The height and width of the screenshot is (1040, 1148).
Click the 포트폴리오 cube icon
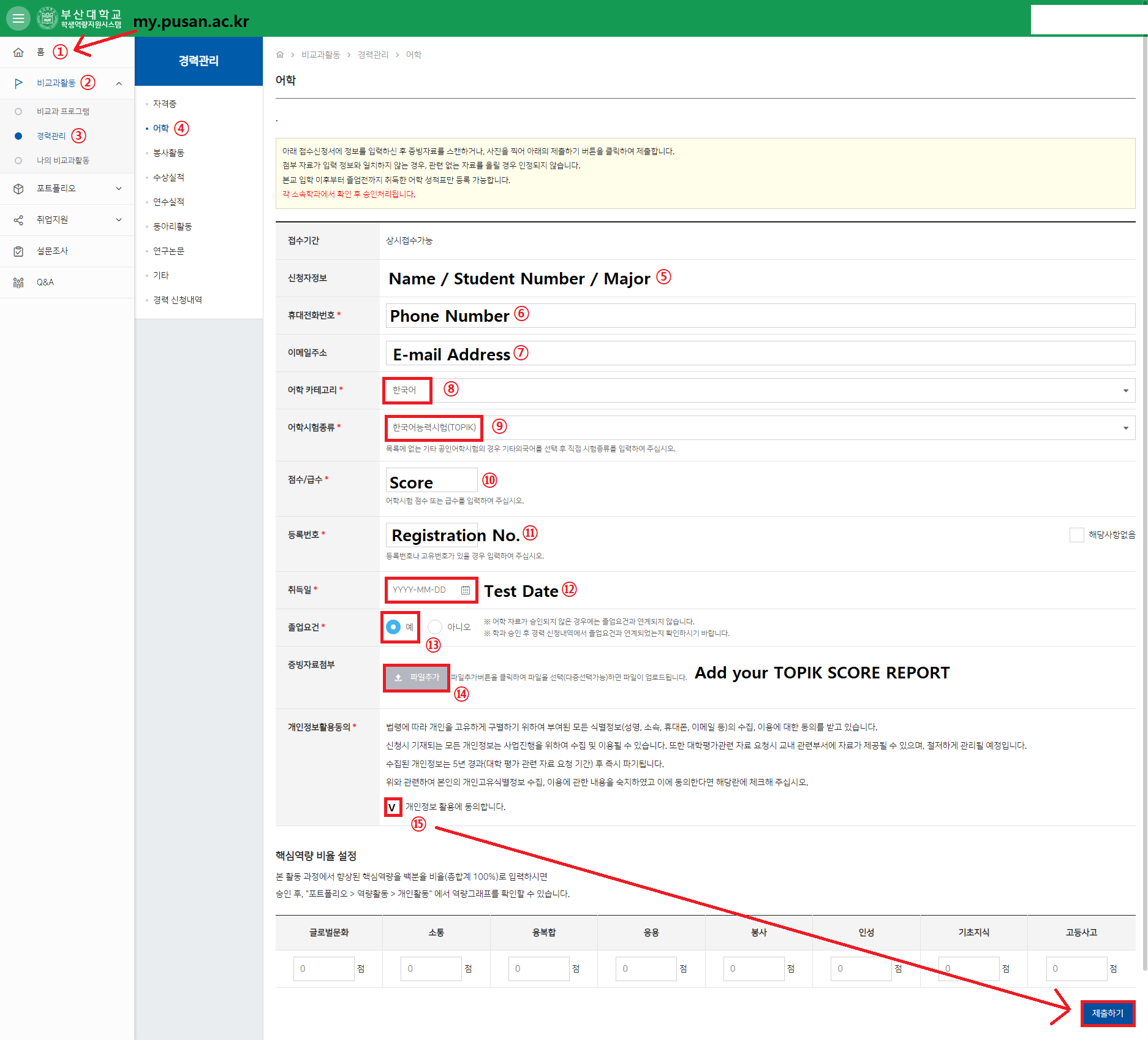point(18,189)
